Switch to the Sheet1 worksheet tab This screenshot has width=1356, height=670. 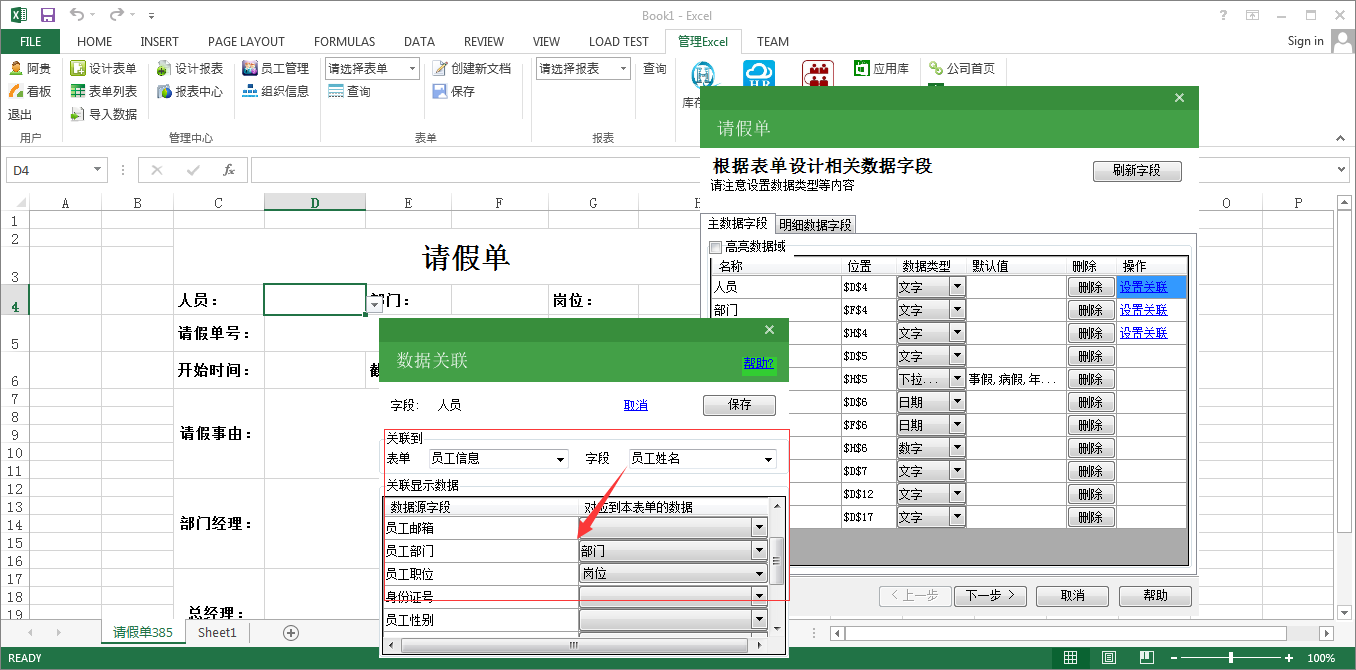pos(217,632)
